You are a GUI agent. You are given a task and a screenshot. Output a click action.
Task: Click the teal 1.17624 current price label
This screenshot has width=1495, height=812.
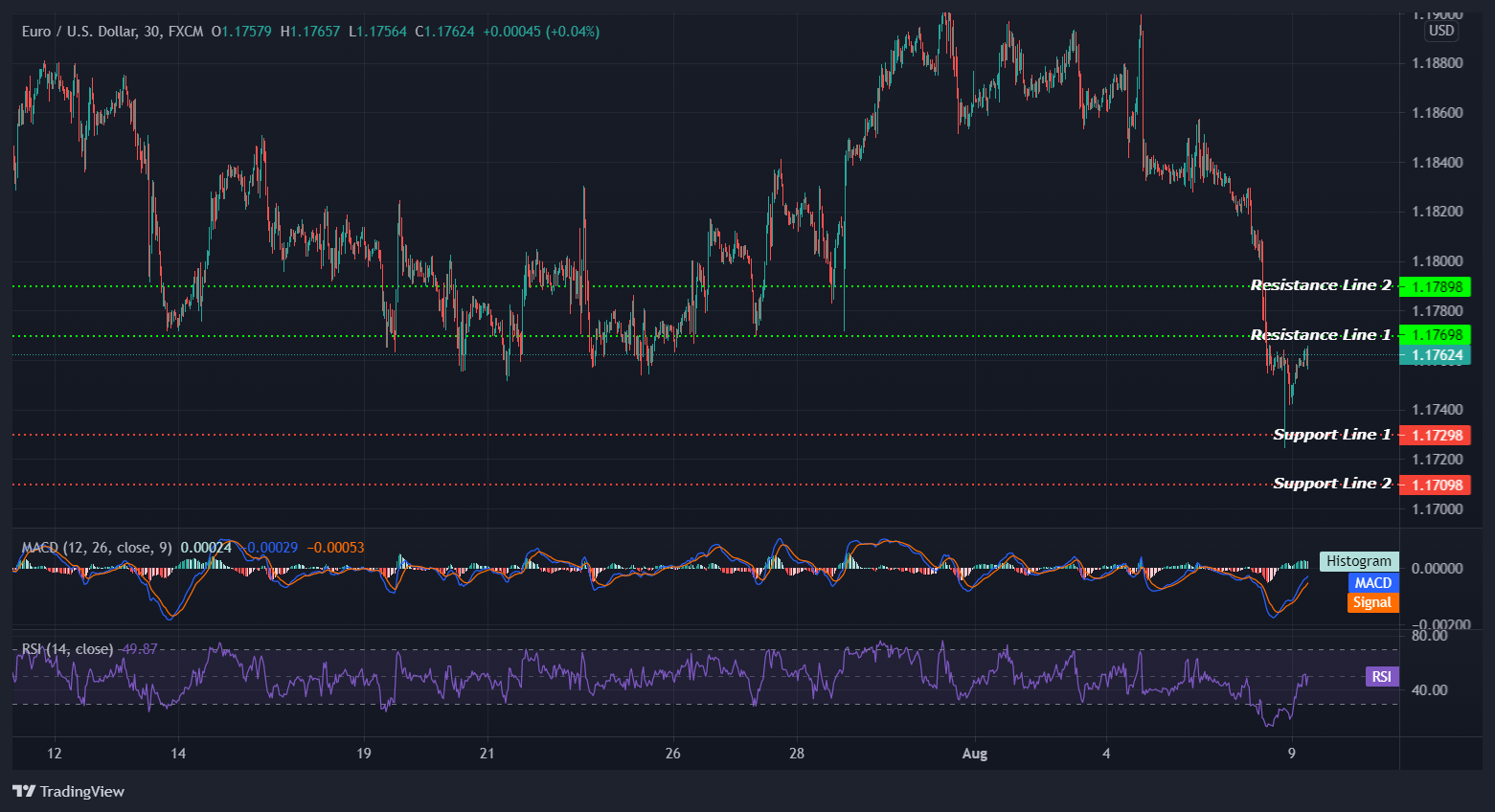click(1435, 354)
